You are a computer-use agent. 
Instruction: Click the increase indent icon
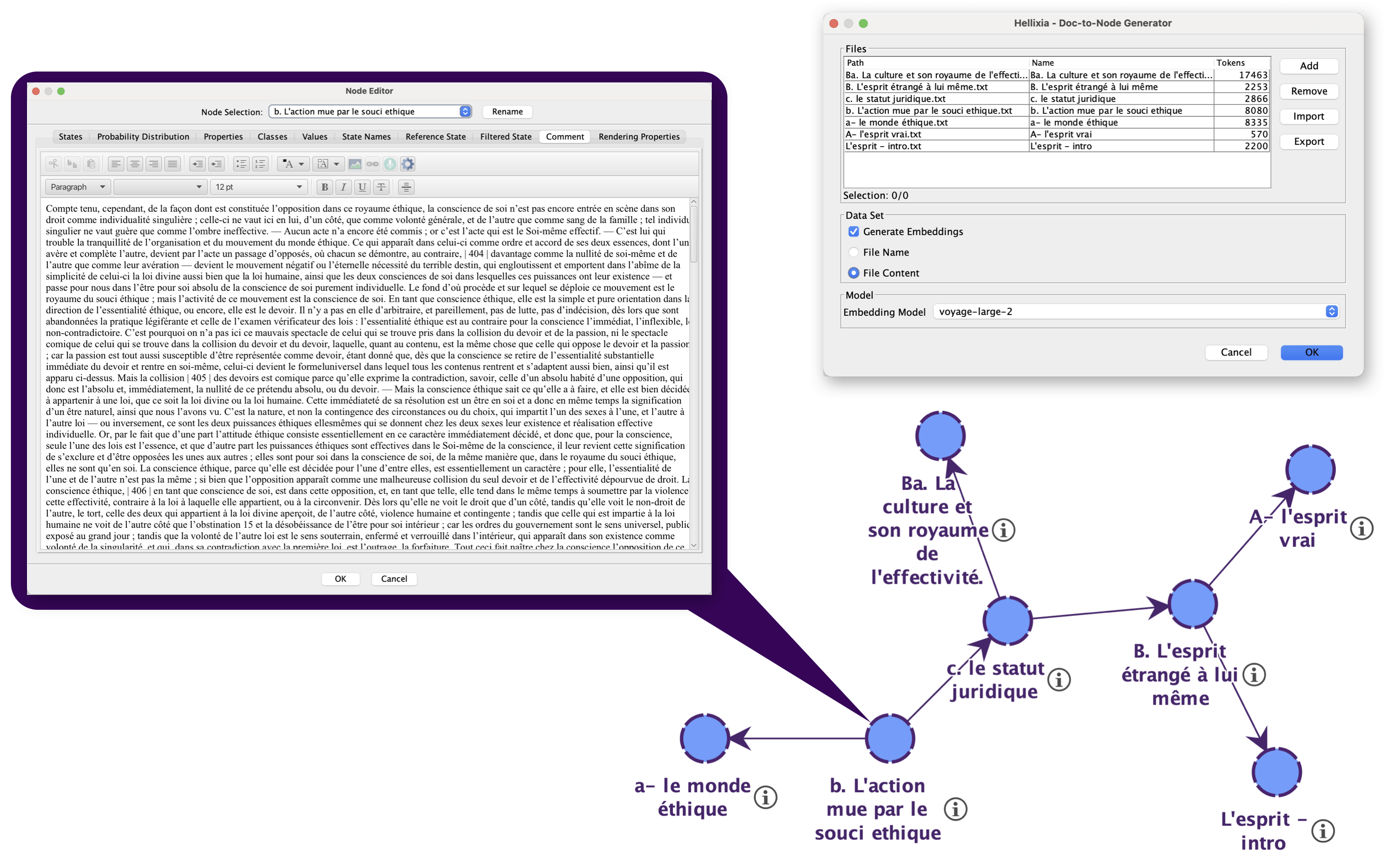pyautogui.click(x=216, y=164)
